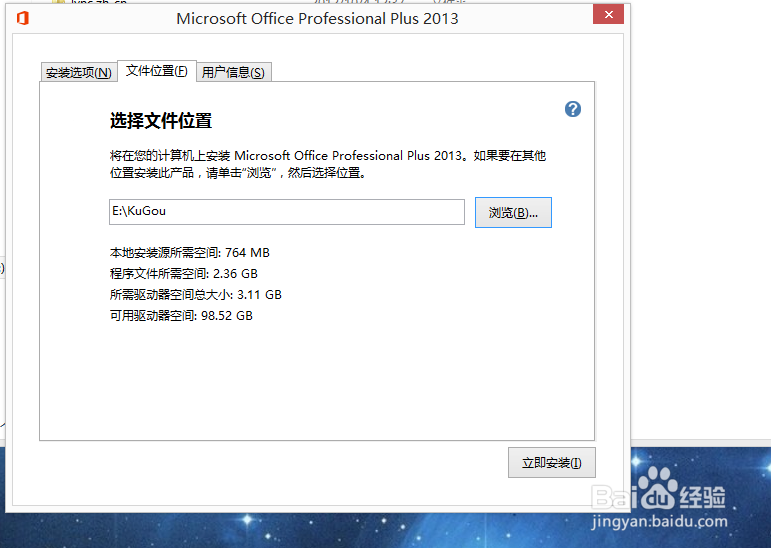This screenshot has width=771, height=548.
Task: Click the Office logo in title bar
Action: pyautogui.click(x=23, y=18)
